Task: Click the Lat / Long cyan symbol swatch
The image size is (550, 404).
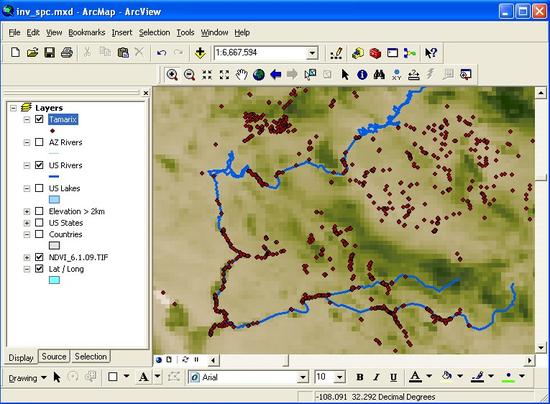Action: coord(54,280)
